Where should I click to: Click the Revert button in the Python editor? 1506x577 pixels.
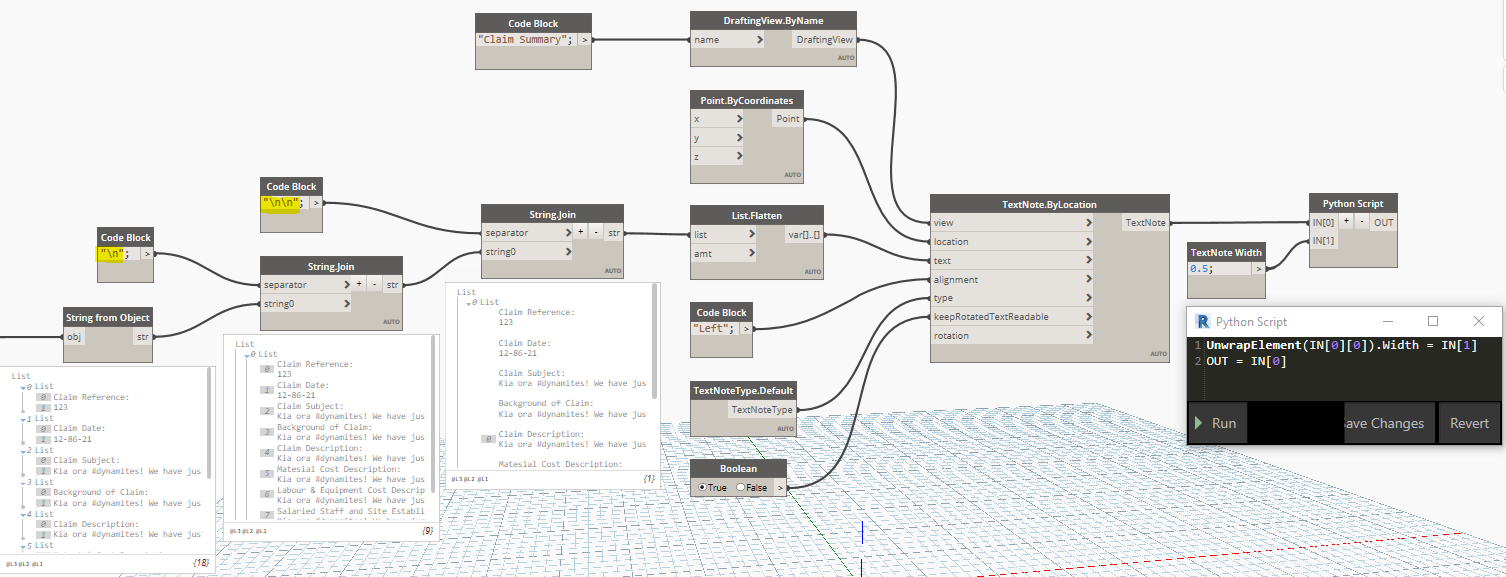[1469, 423]
